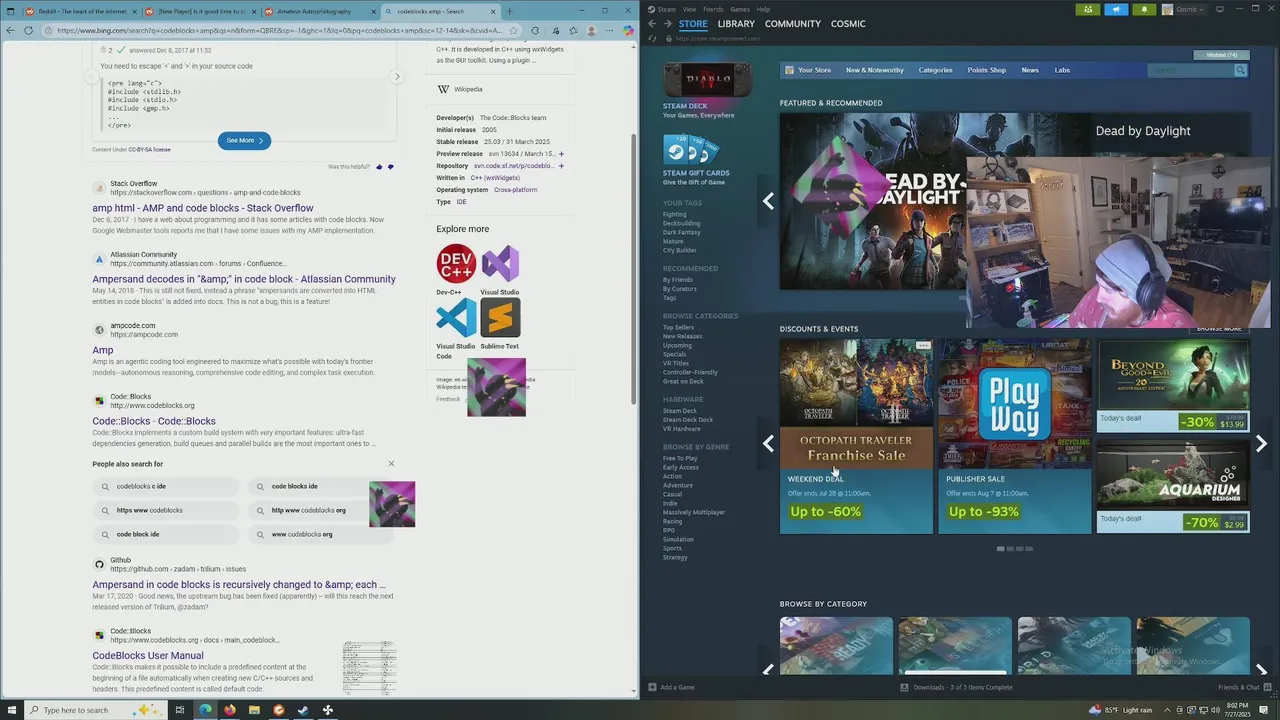Expand Preview release row plus icon
Image resolution: width=1280 pixels, height=720 pixels.
coord(561,154)
